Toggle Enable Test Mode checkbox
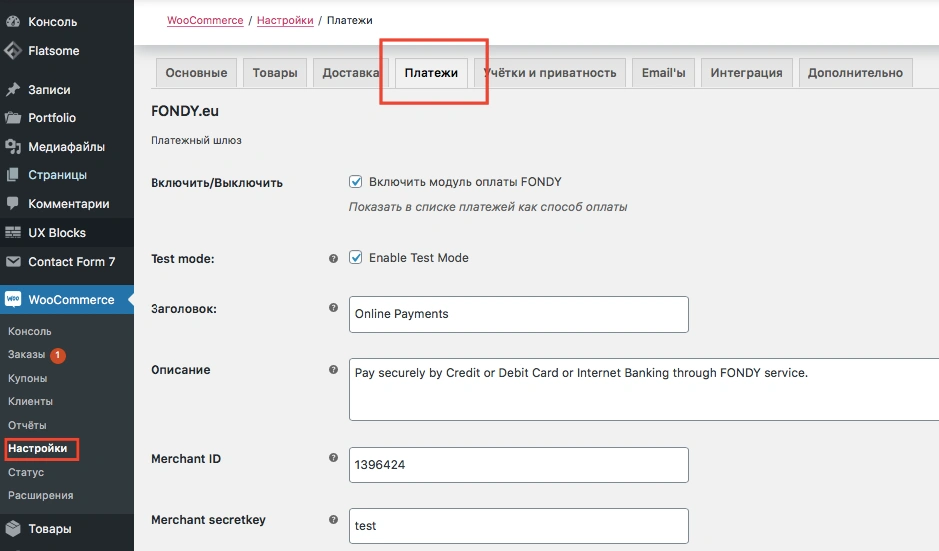 pos(356,258)
